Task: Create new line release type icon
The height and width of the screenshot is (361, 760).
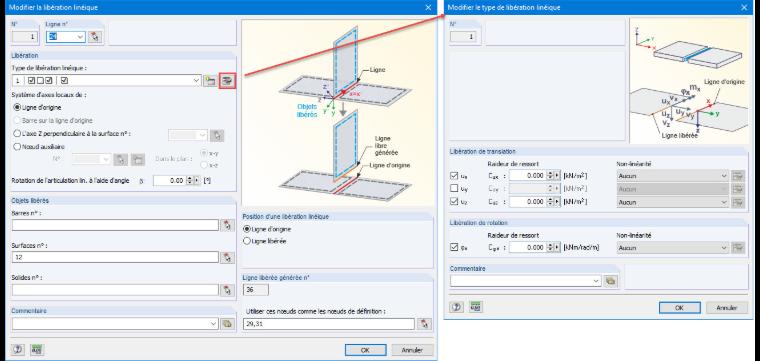Action: 209,81
